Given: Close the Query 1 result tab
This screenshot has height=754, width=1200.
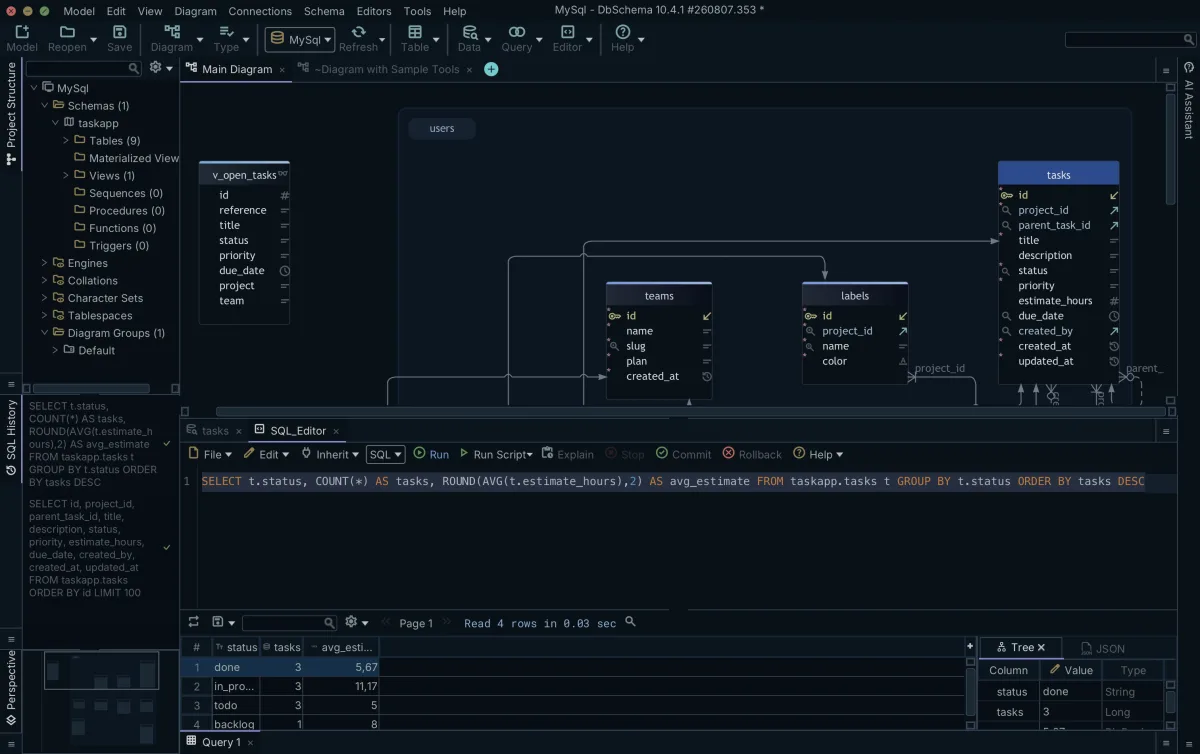Looking at the screenshot, I should tap(250, 743).
